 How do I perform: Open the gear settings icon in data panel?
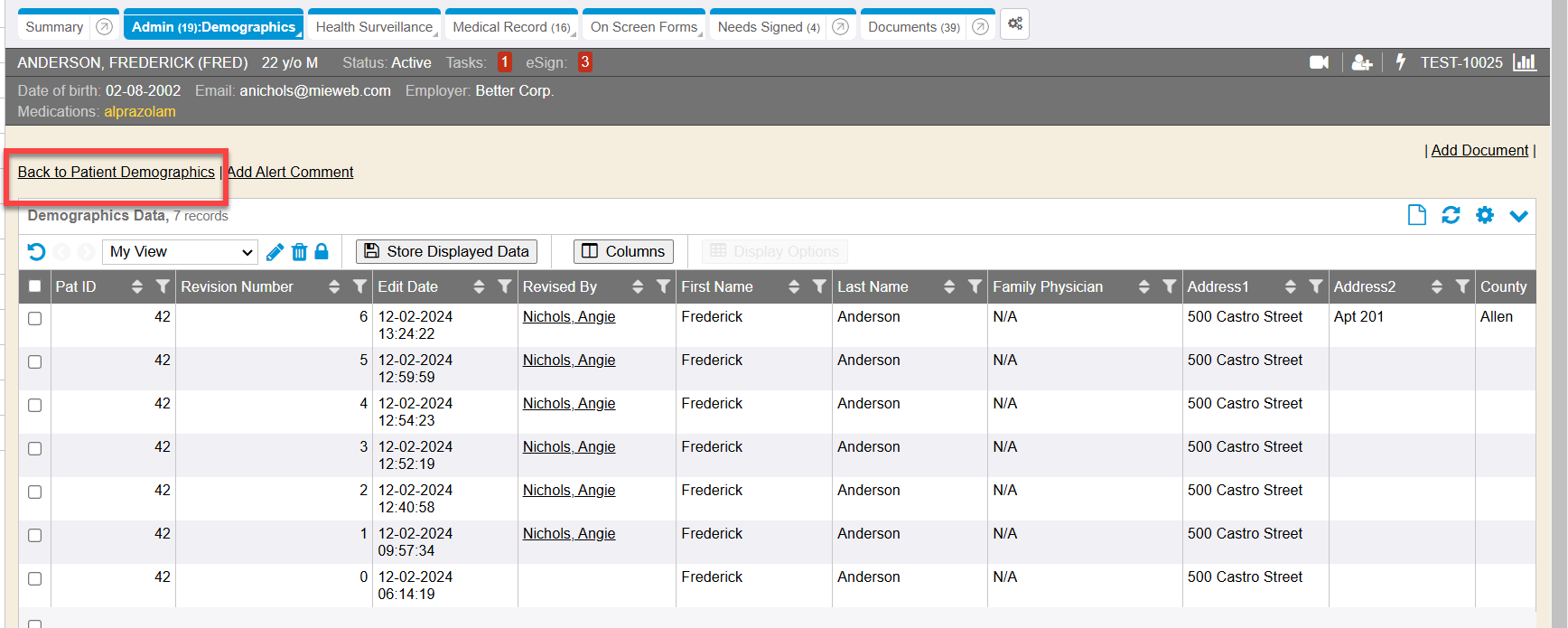tap(1485, 215)
